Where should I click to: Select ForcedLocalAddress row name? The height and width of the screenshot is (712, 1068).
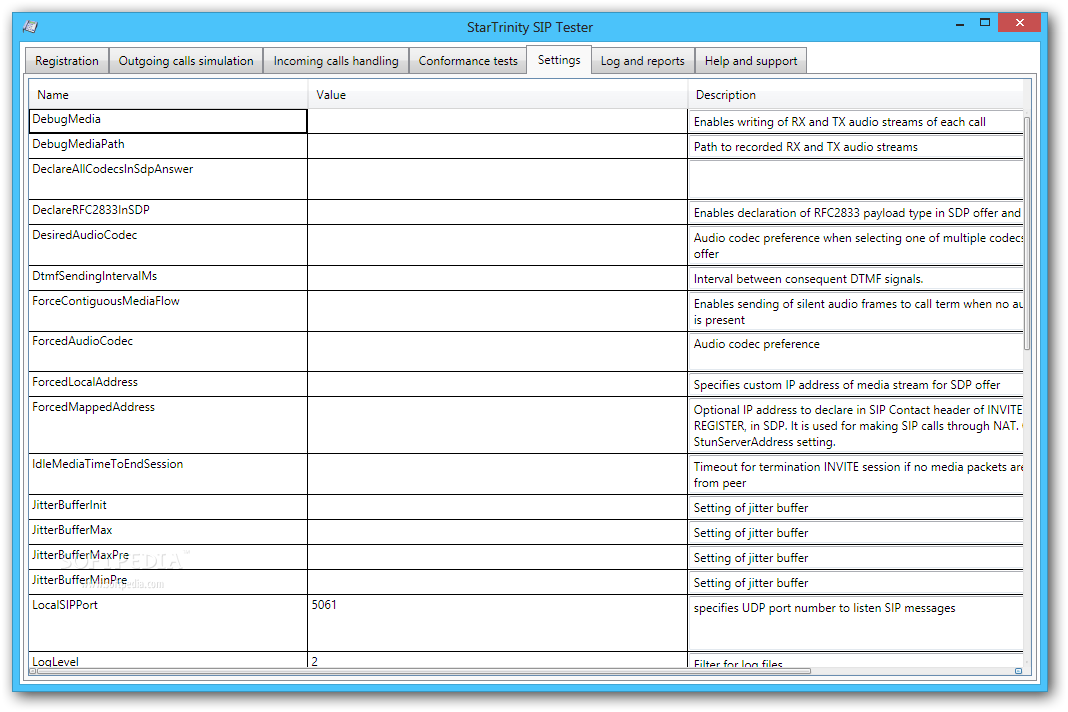[168, 384]
